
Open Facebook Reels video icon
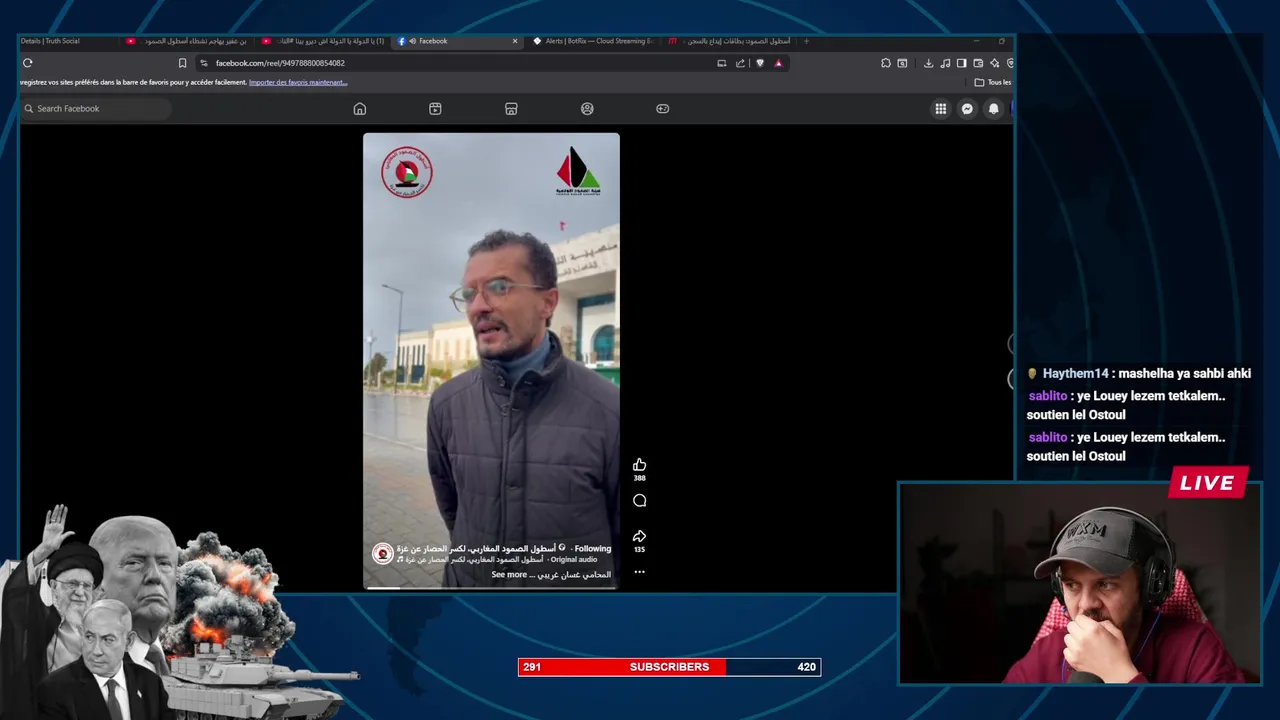(x=435, y=109)
